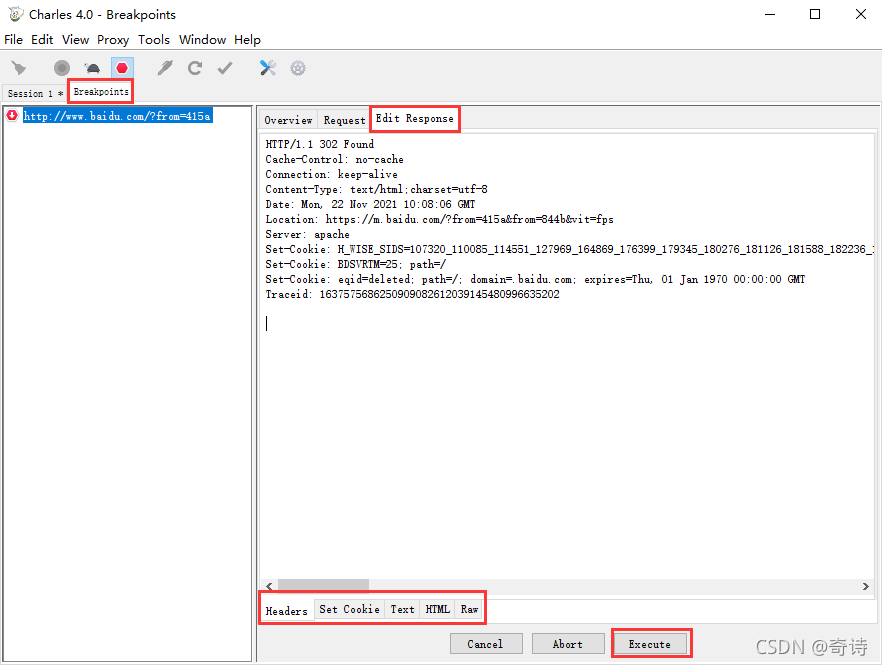
Task: Open the Request tab
Action: tap(344, 120)
